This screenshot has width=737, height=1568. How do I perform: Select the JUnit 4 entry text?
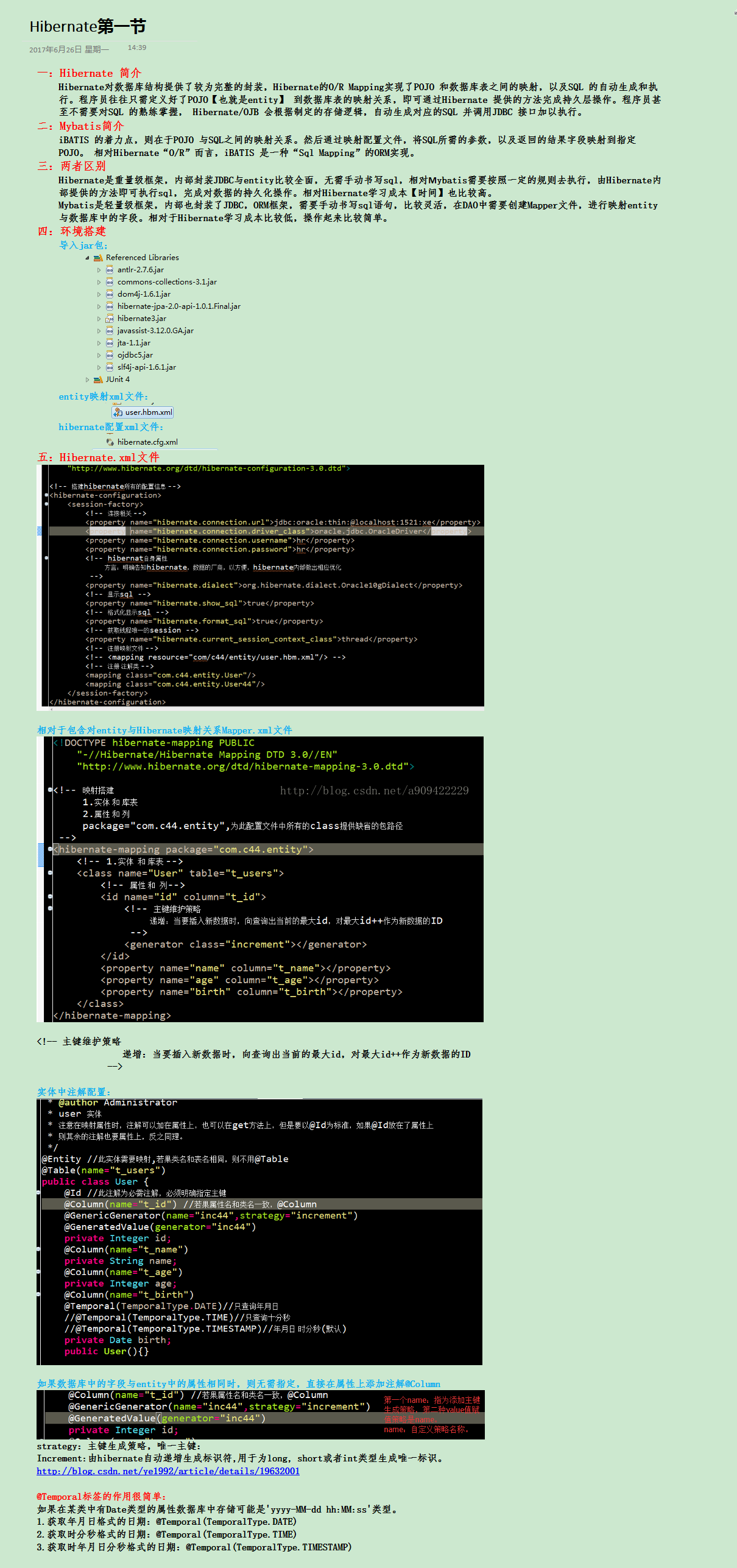[x=118, y=380]
